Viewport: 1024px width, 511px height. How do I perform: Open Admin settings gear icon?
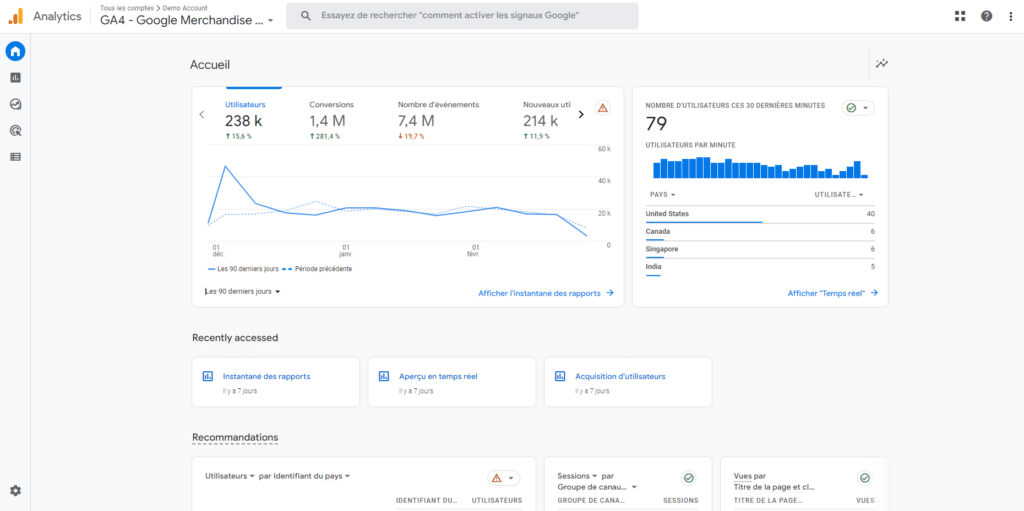pos(15,490)
